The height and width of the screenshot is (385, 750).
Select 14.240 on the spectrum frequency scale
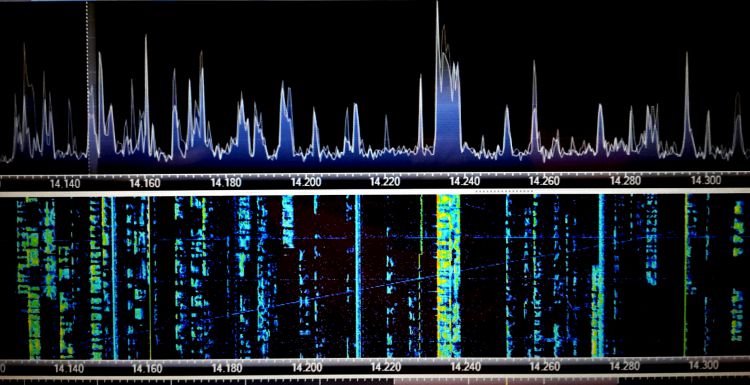tap(464, 182)
